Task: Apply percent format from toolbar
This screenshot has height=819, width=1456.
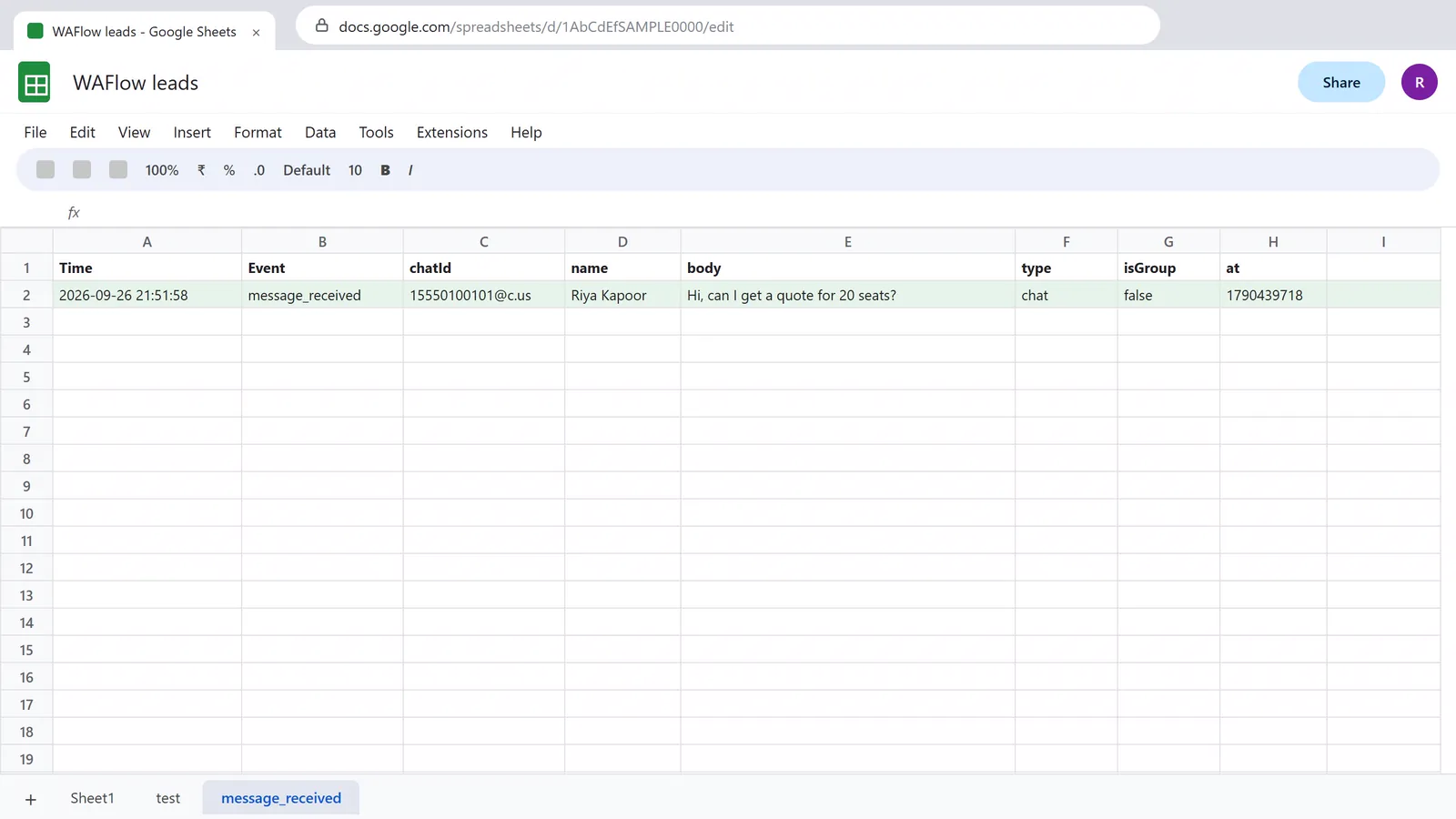Action: [x=229, y=170]
